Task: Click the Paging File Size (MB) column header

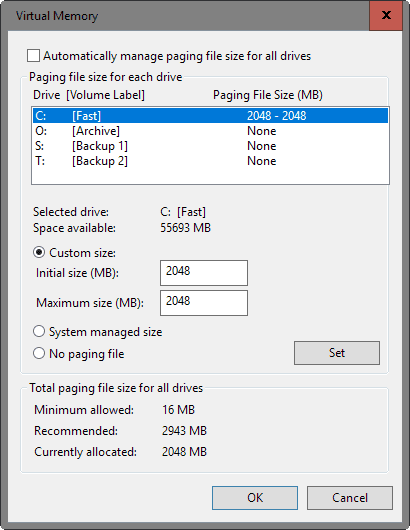Action: pyautogui.click(x=268, y=95)
